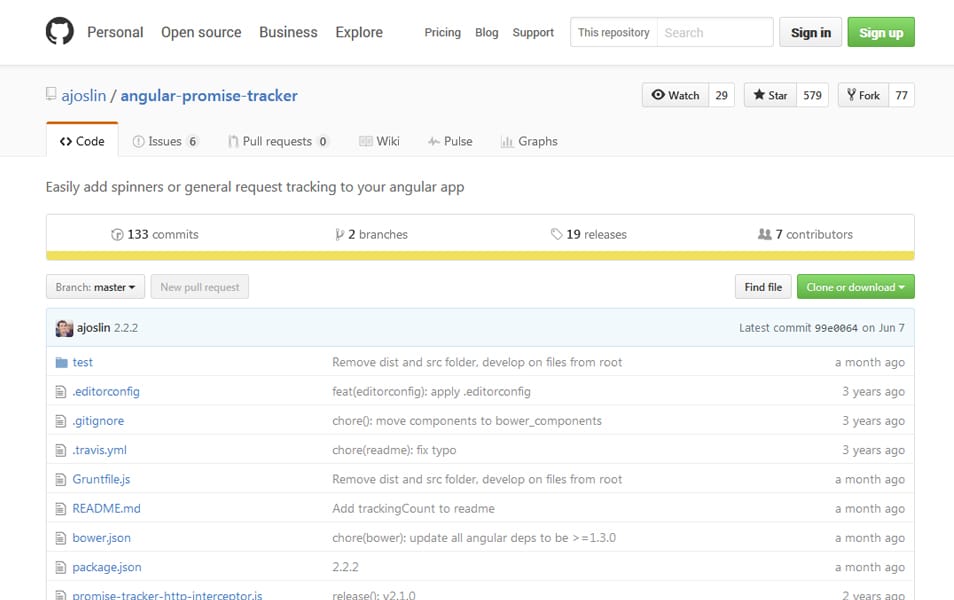View the 7 contributors
954x600 pixels.
pyautogui.click(x=805, y=234)
